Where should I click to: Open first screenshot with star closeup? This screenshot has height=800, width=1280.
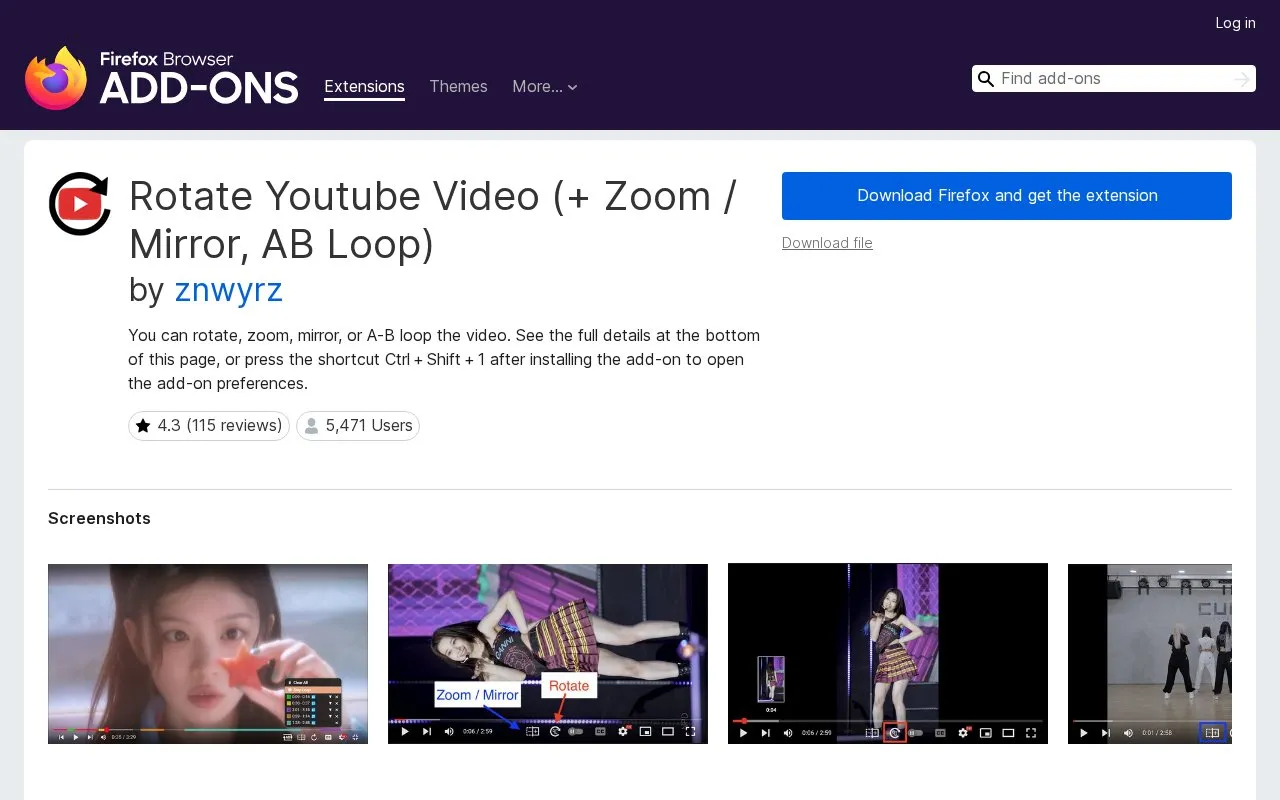(208, 654)
